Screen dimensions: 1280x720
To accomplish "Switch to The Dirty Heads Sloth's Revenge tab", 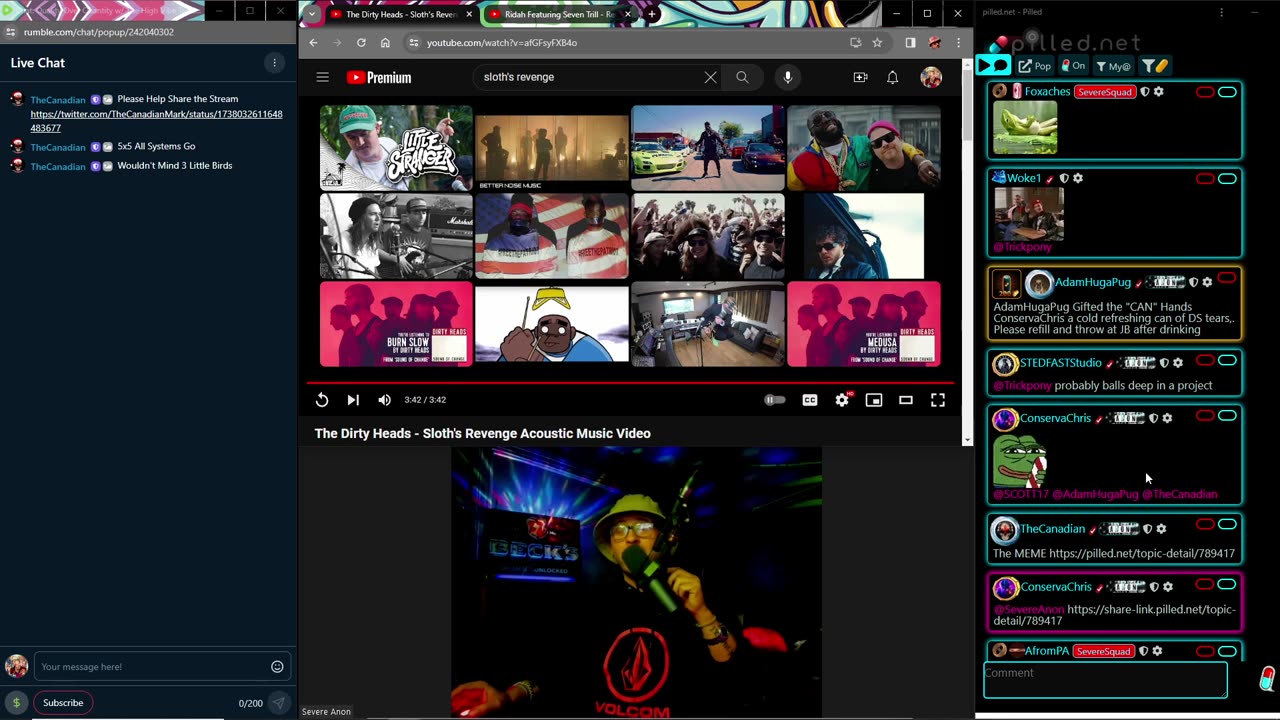I will pyautogui.click(x=401, y=14).
